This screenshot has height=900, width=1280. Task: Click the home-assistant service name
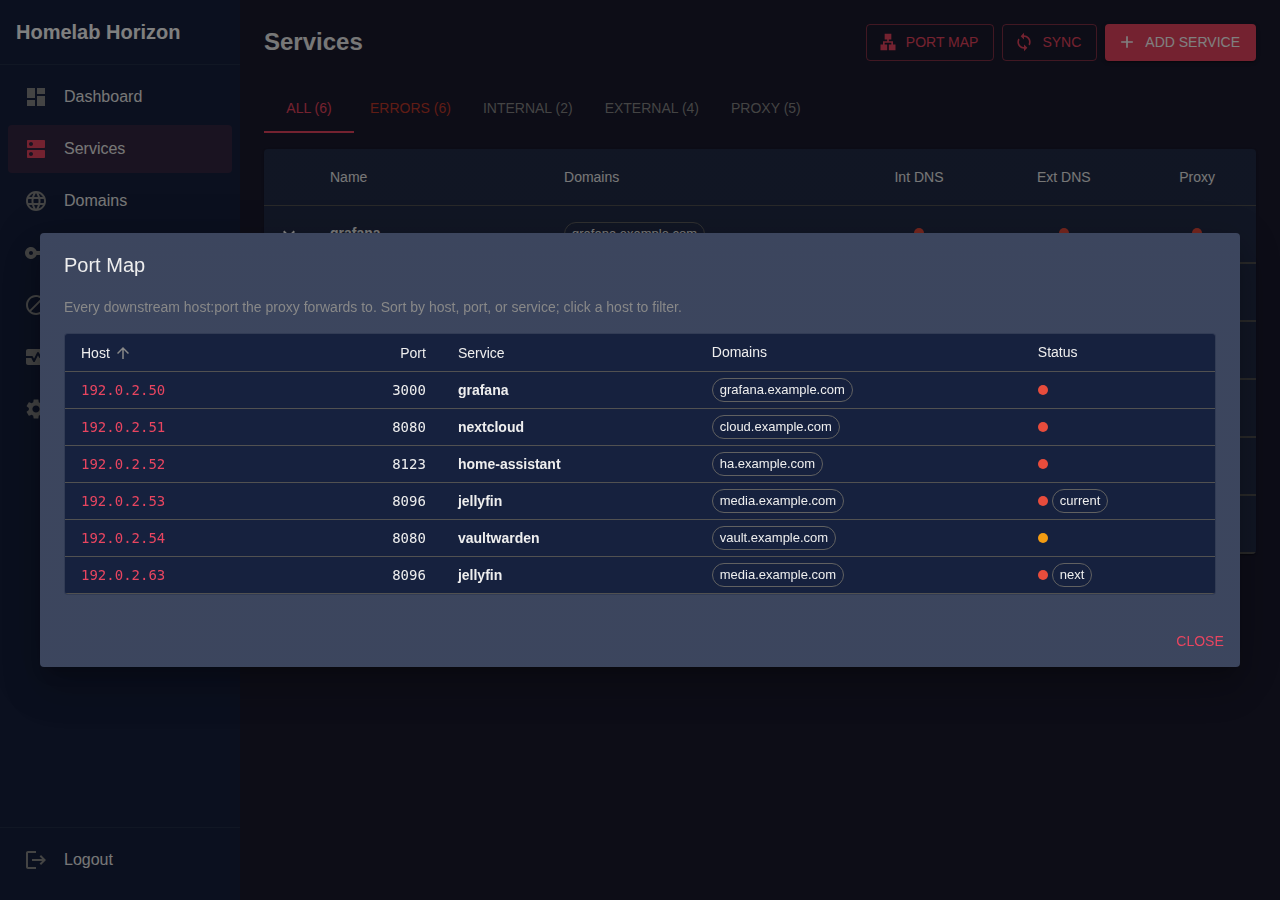click(x=509, y=464)
